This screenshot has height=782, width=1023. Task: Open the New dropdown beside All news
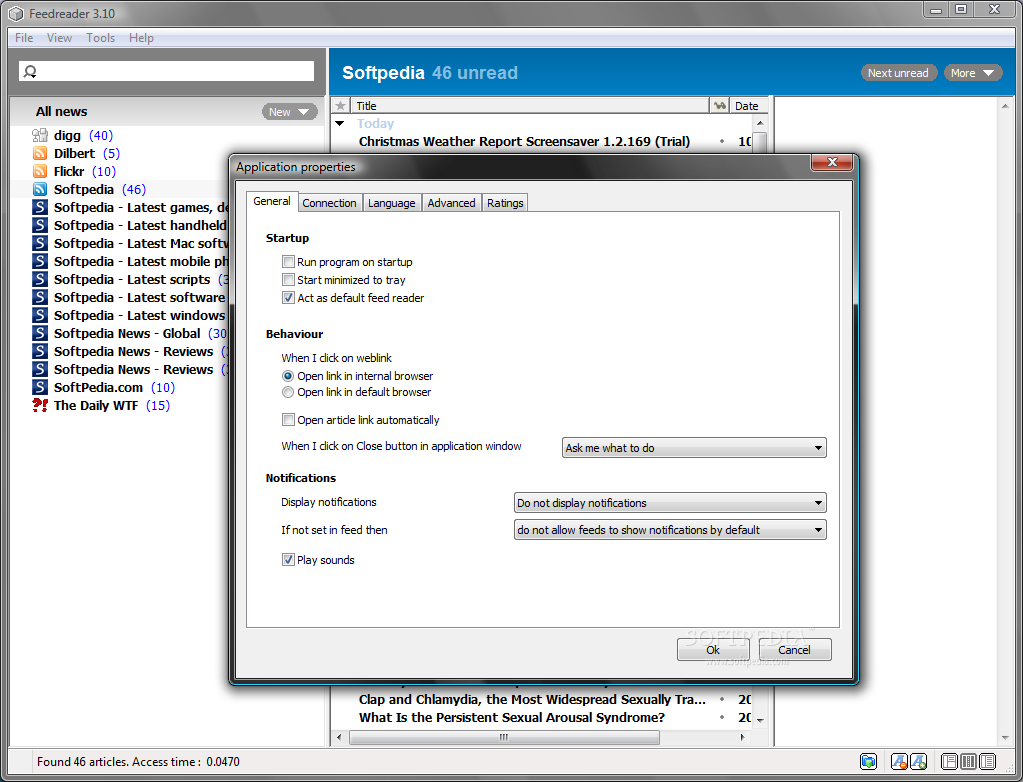click(x=289, y=112)
